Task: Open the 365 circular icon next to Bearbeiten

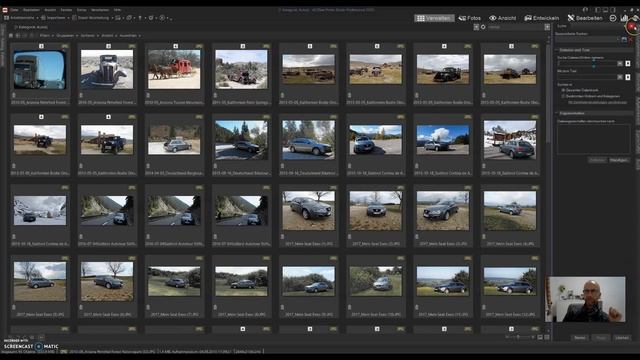Action: (x=613, y=18)
